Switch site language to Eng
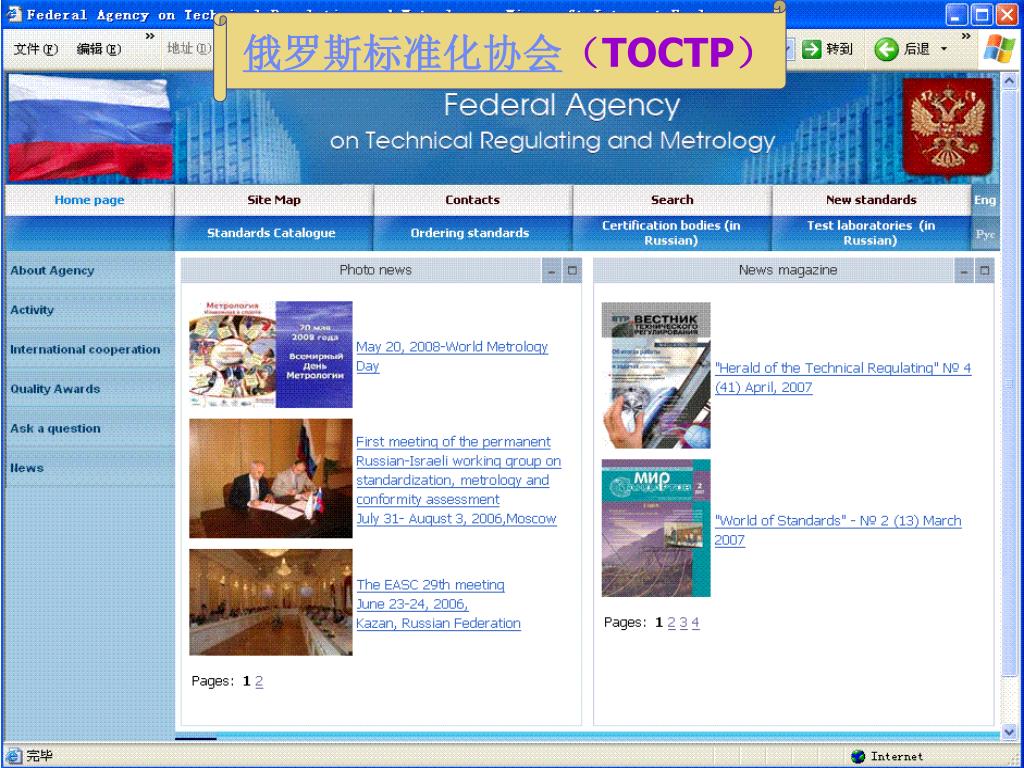 click(985, 200)
